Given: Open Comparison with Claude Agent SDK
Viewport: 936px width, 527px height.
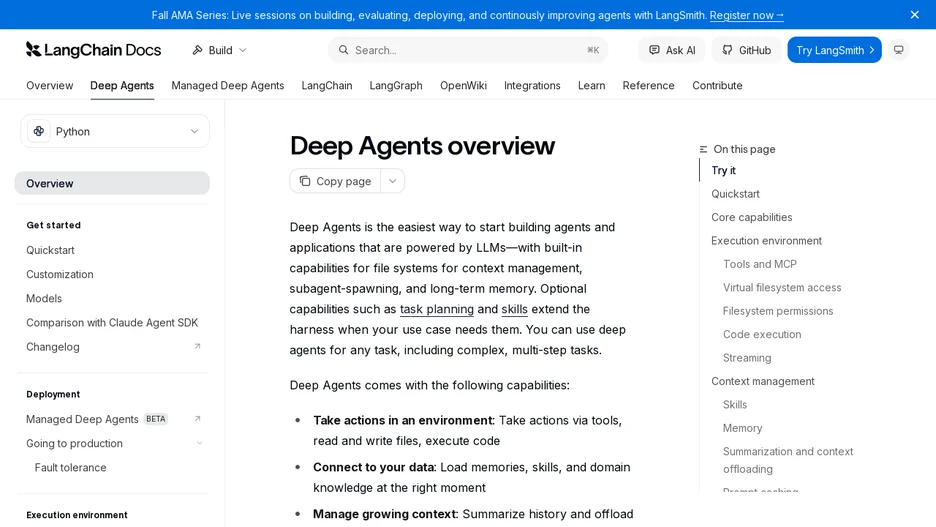Looking at the screenshot, I should coord(112,322).
